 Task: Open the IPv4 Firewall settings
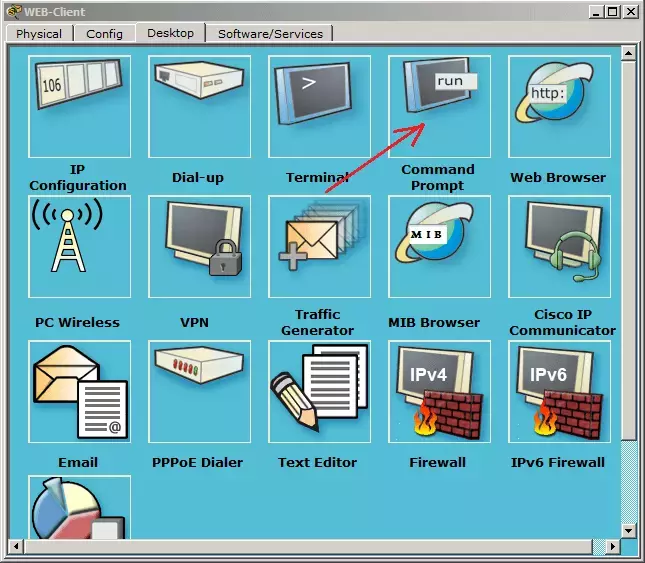click(439, 392)
